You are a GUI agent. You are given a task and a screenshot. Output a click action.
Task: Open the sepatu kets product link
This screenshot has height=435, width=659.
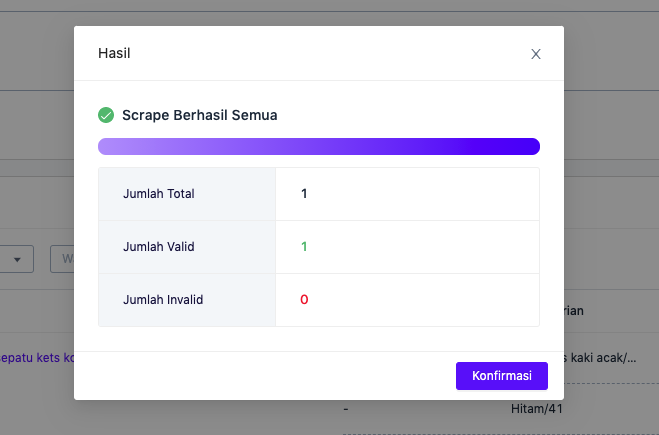point(37,358)
